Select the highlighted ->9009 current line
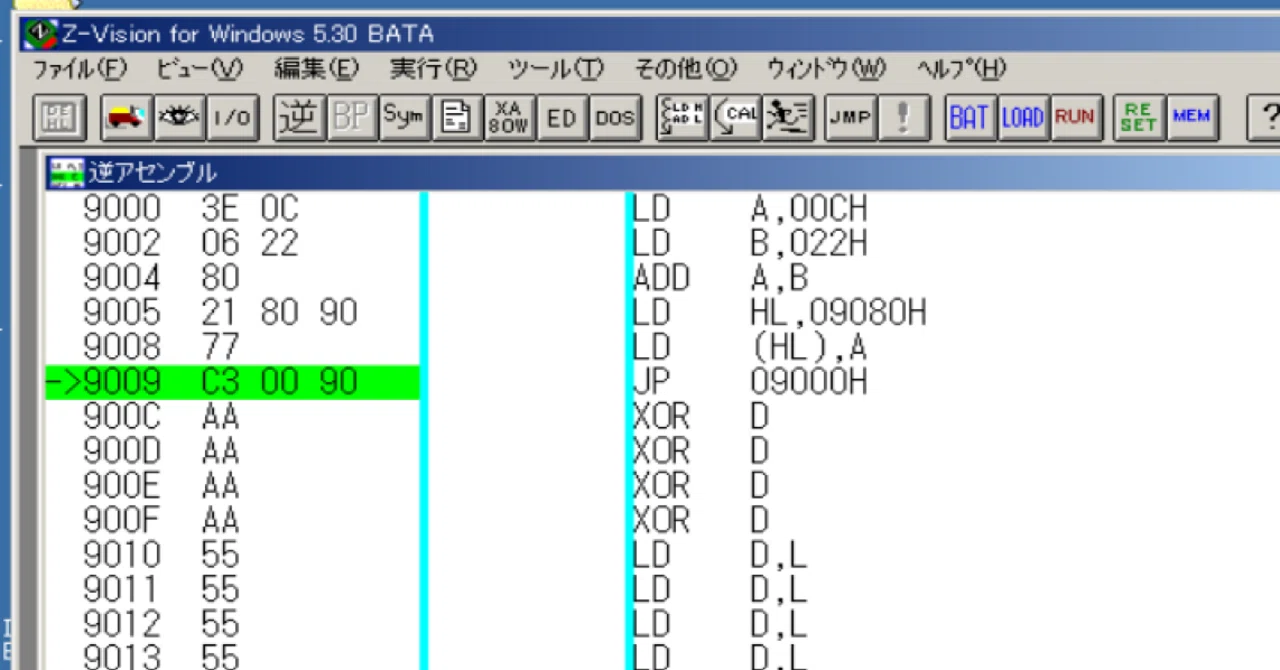1280x670 pixels. [x=232, y=381]
